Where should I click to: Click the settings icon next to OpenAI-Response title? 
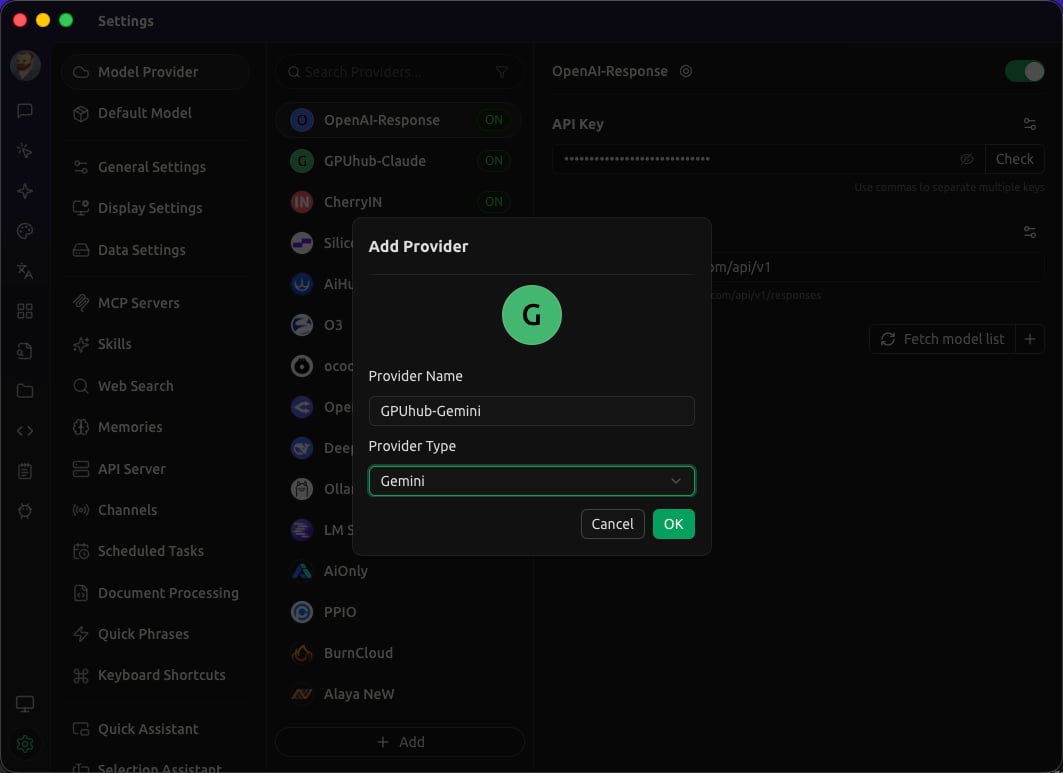[x=686, y=71]
